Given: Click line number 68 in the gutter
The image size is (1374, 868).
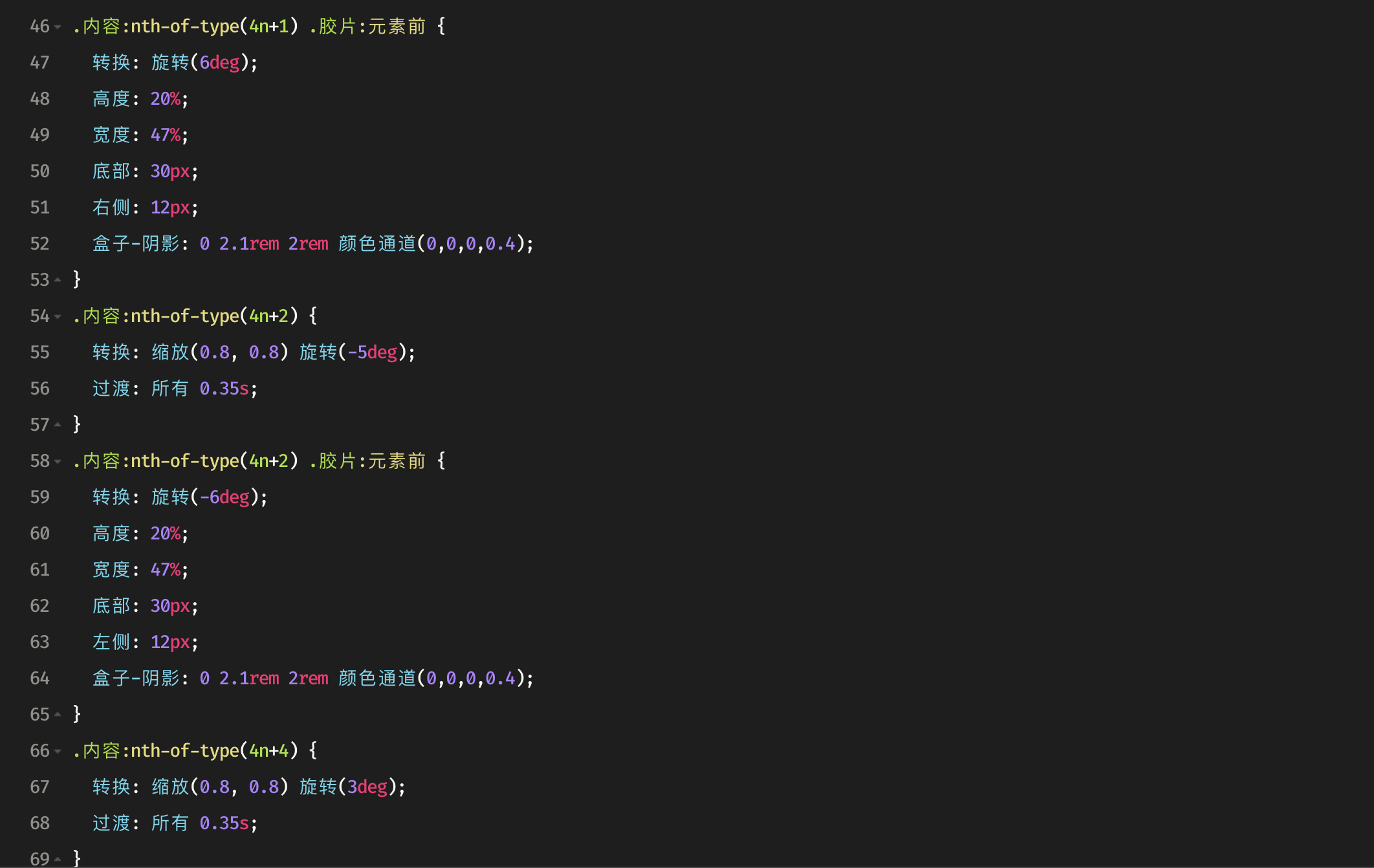Looking at the screenshot, I should coord(39,823).
